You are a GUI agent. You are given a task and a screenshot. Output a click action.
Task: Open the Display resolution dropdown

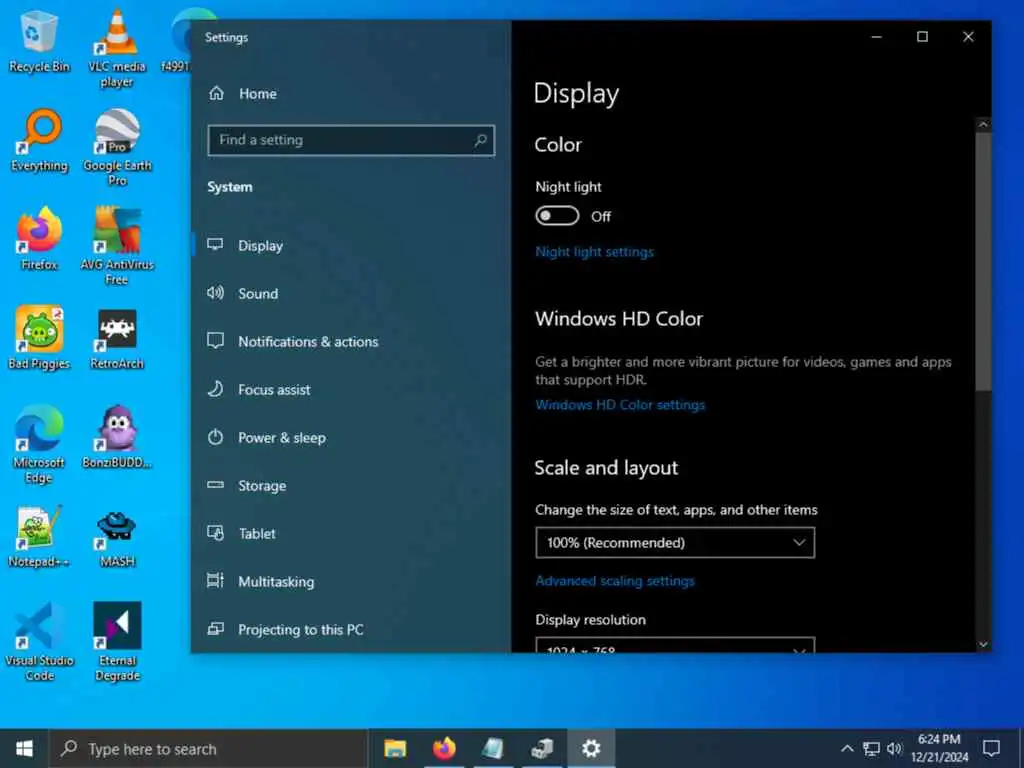coord(675,645)
